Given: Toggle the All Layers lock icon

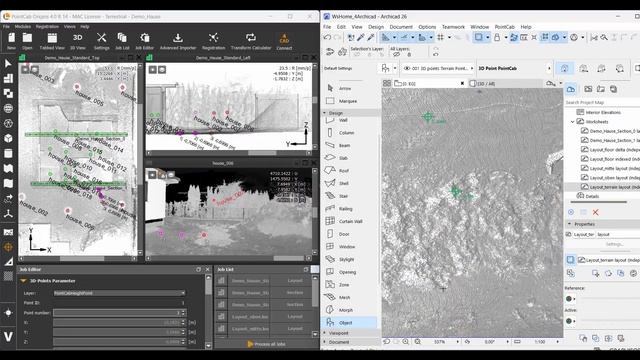Looking at the screenshot, I should (409, 54).
